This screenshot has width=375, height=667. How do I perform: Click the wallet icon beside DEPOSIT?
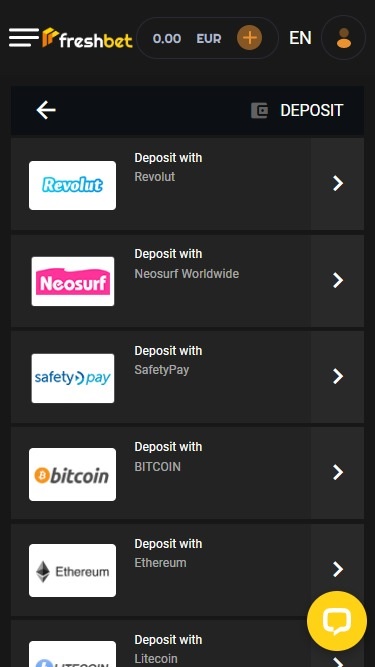pyautogui.click(x=259, y=111)
